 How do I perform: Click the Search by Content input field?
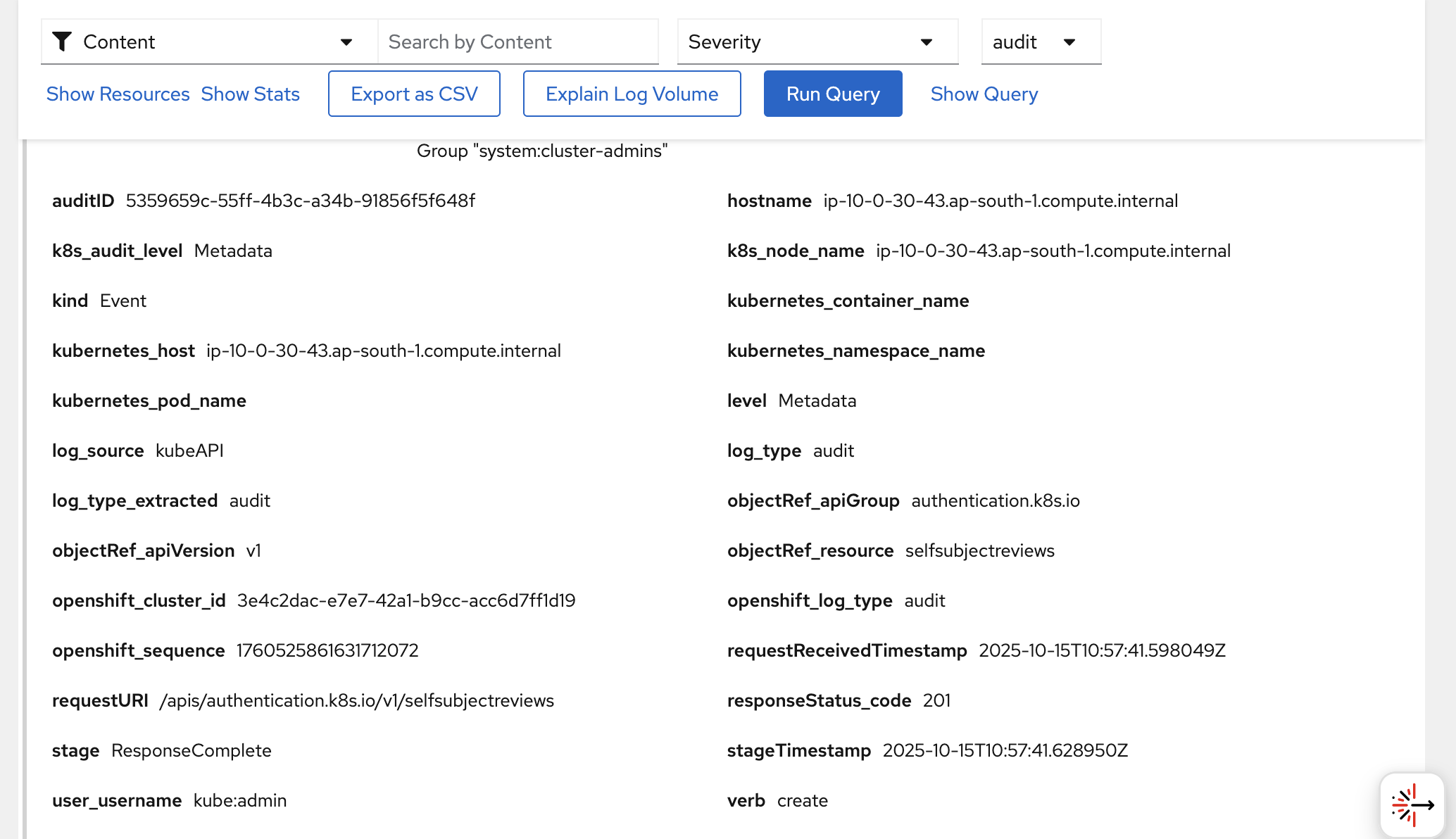pyautogui.click(x=518, y=42)
